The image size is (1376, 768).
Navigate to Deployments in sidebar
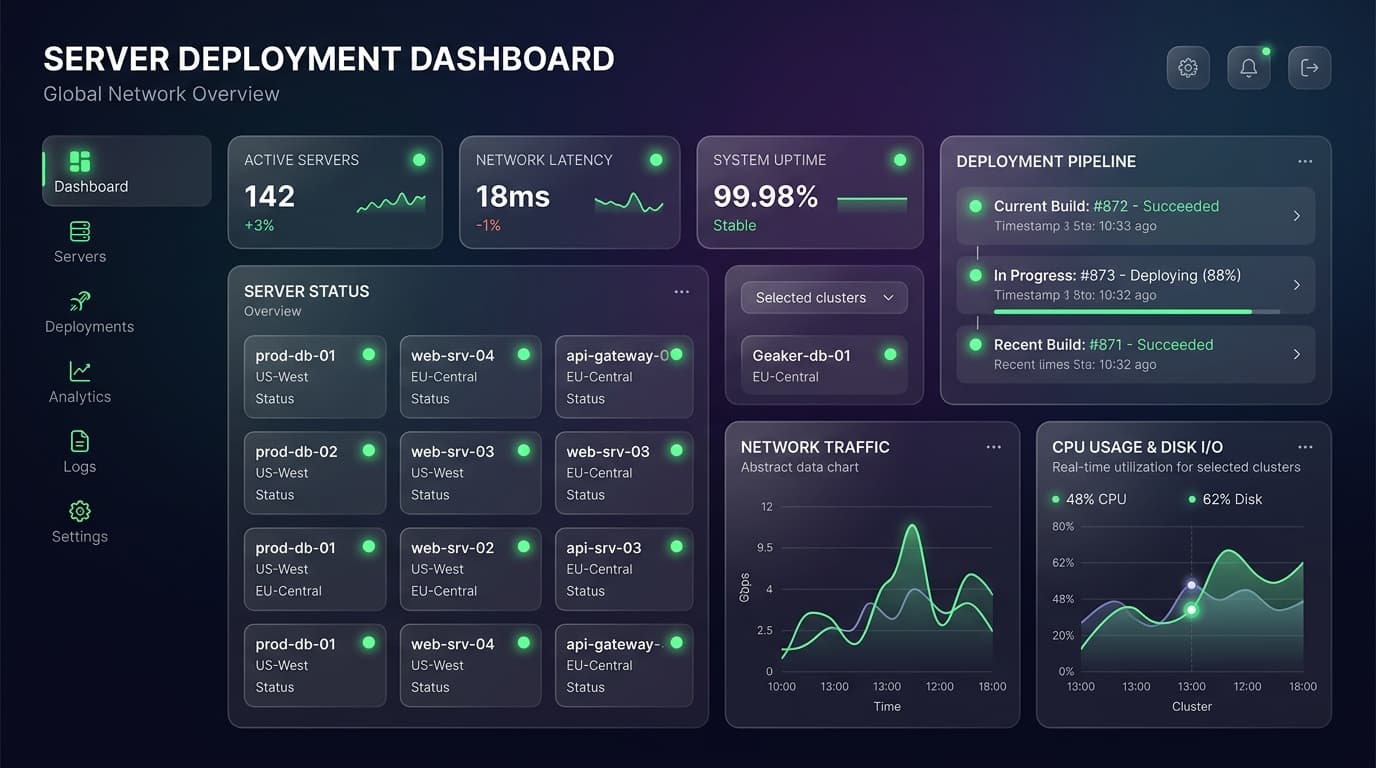(x=89, y=312)
